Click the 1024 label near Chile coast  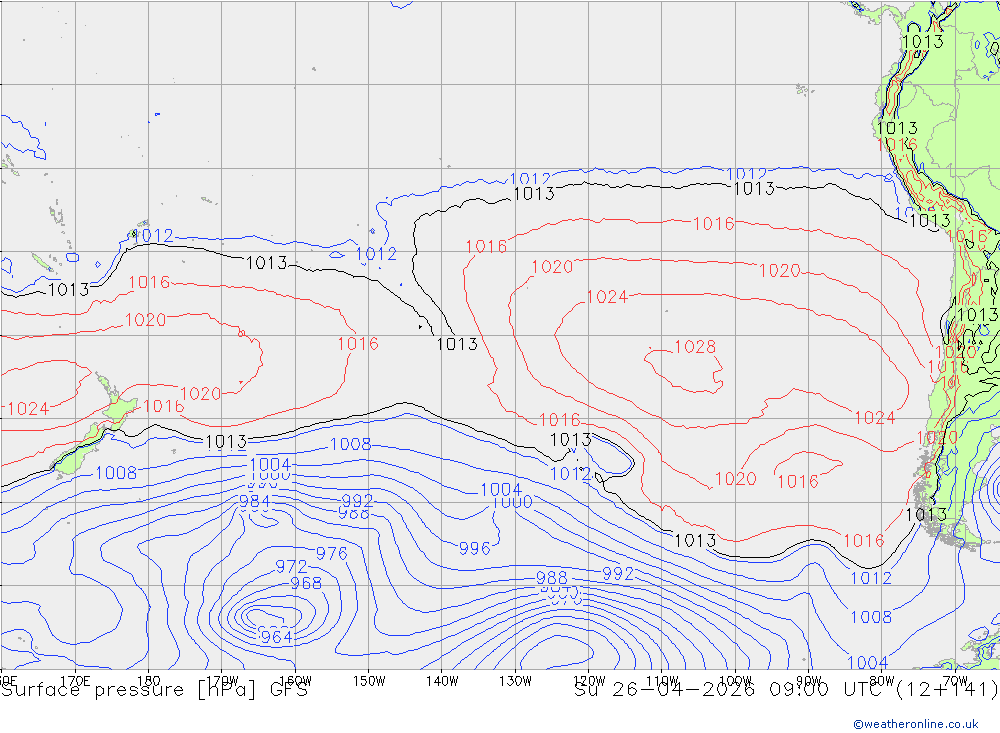click(x=874, y=418)
